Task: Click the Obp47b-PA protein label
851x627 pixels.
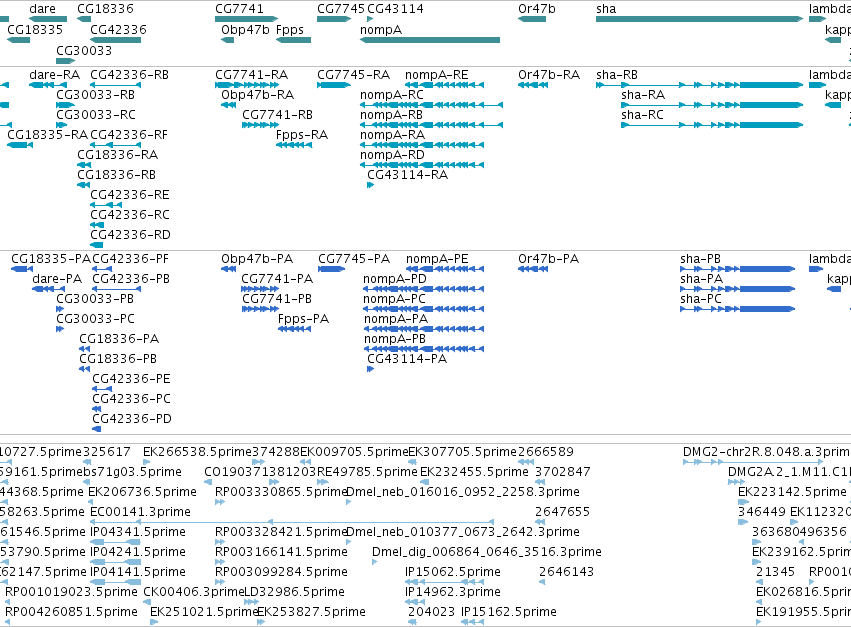Action: (x=257, y=258)
